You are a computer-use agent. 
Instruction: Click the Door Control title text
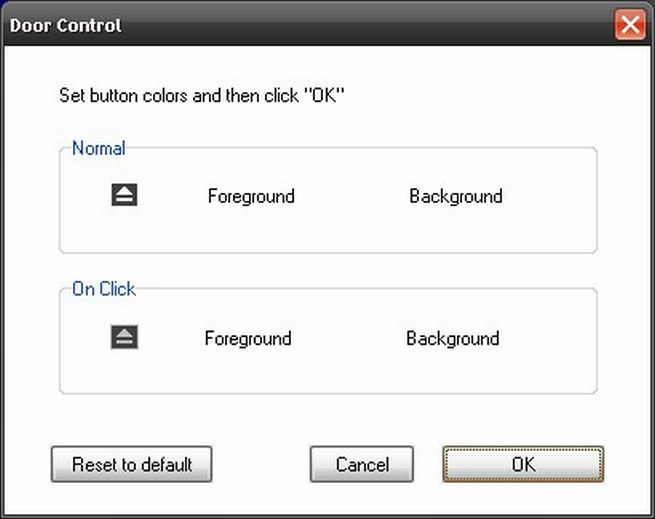66,25
